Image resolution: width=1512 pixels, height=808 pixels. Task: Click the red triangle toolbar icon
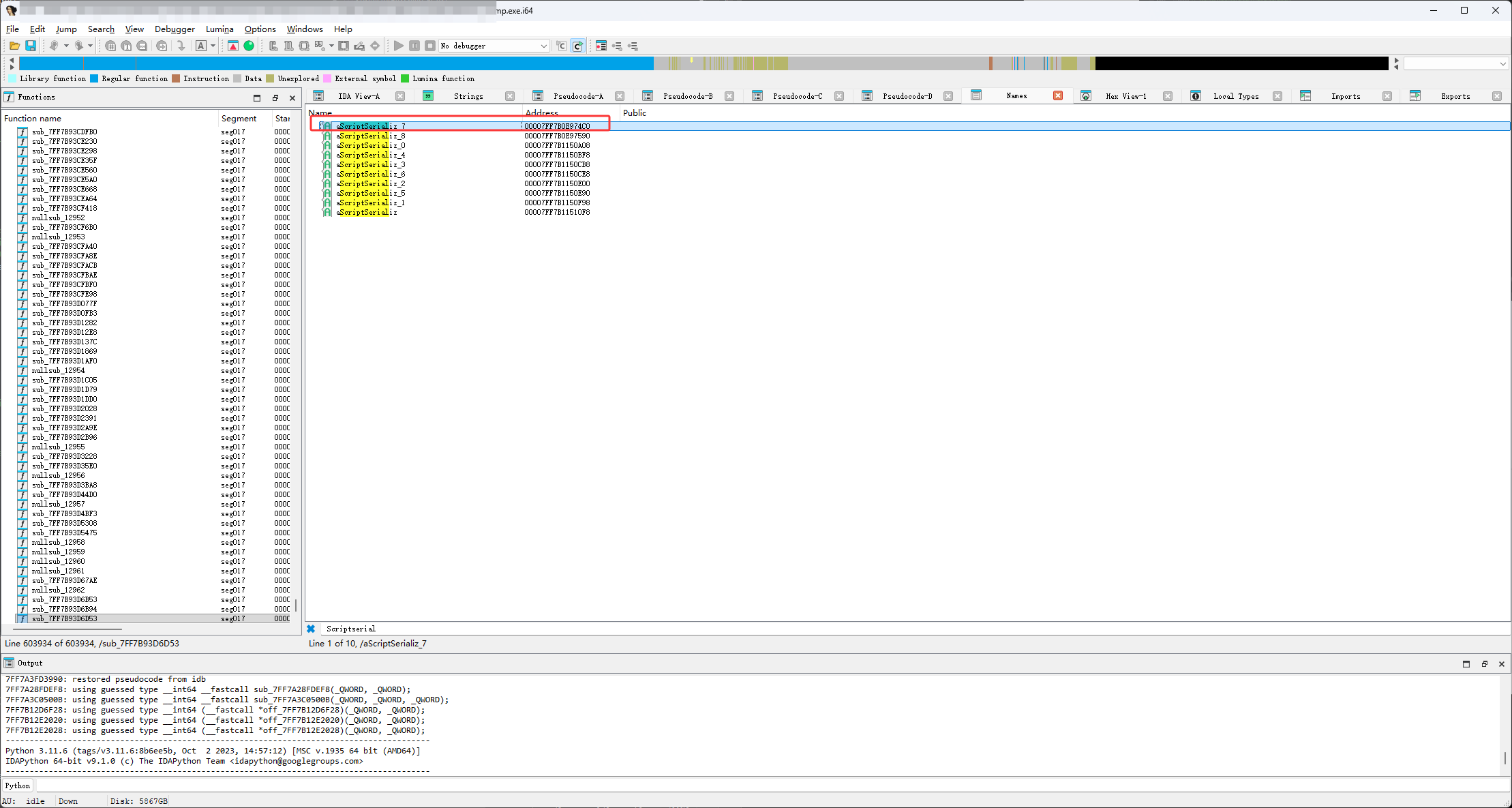tap(233, 46)
